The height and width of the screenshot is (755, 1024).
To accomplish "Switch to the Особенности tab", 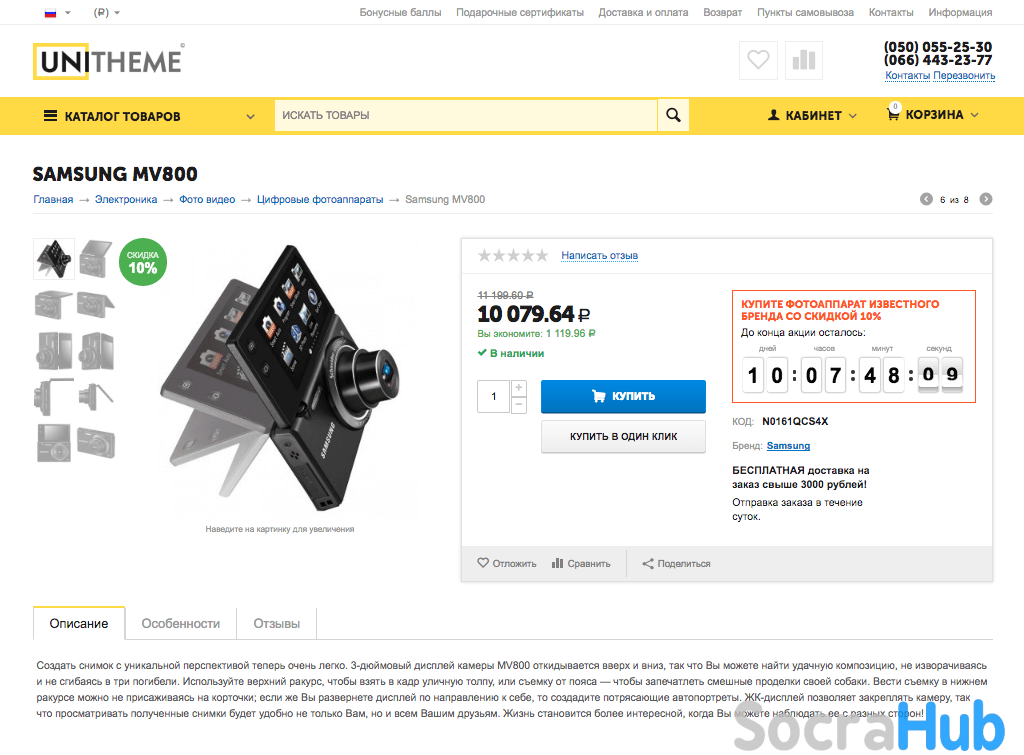I will [x=181, y=624].
